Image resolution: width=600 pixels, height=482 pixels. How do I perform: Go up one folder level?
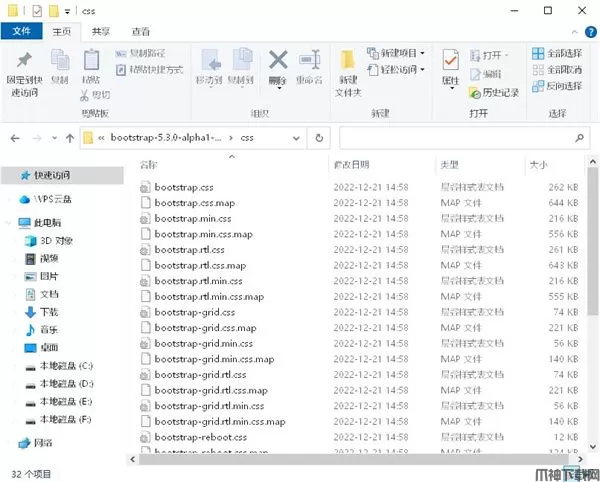pyautogui.click(x=70, y=138)
